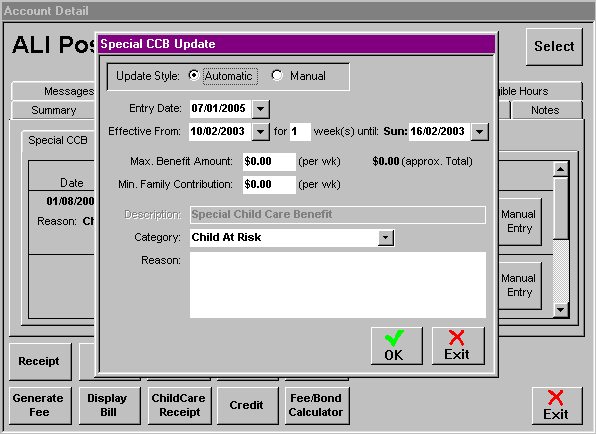Click the Select button

[554, 47]
